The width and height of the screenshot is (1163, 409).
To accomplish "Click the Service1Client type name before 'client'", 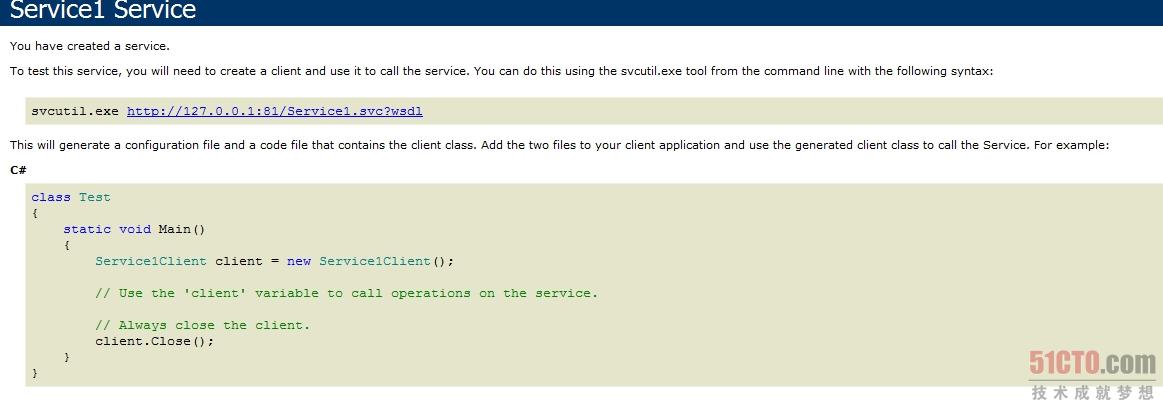I will point(151,261).
